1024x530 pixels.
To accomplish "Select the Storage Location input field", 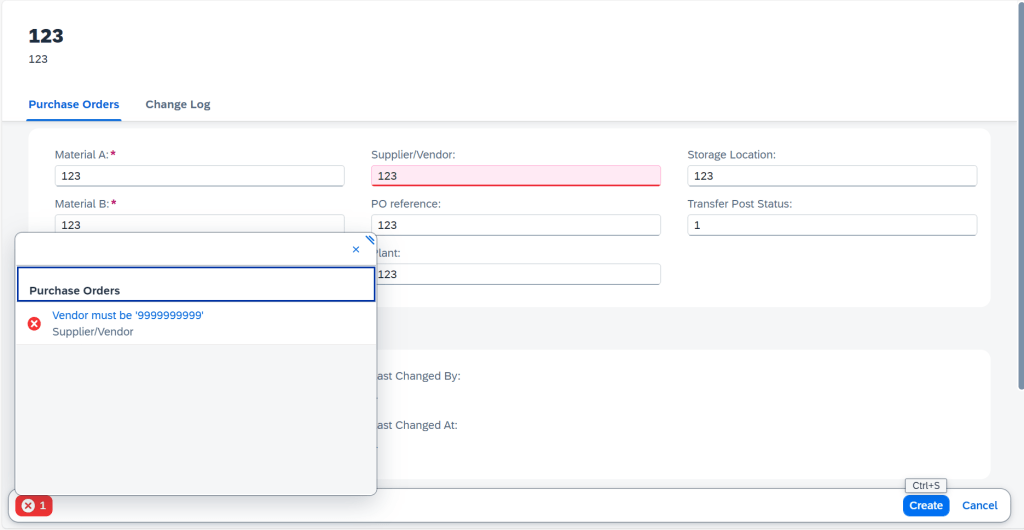I will (x=831, y=176).
